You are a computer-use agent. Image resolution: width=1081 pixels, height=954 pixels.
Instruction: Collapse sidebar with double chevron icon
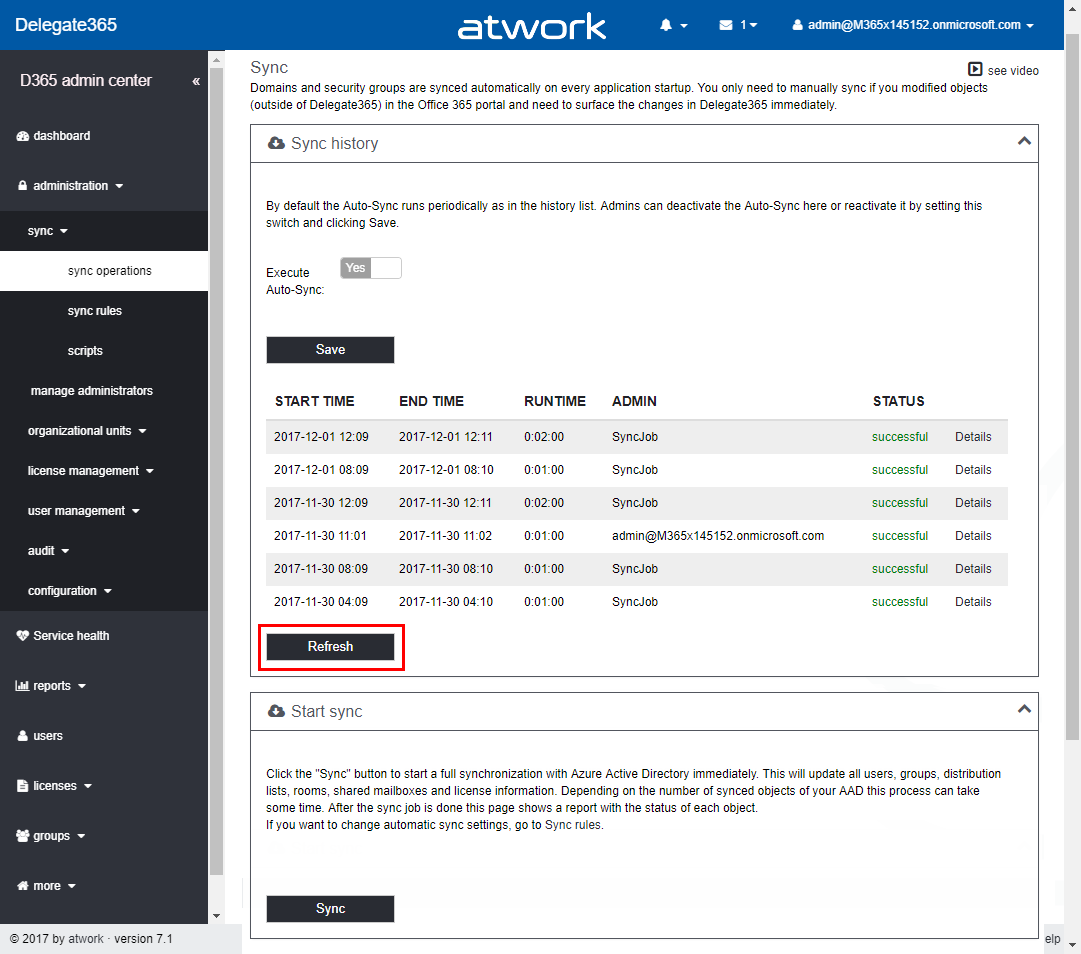(x=196, y=81)
